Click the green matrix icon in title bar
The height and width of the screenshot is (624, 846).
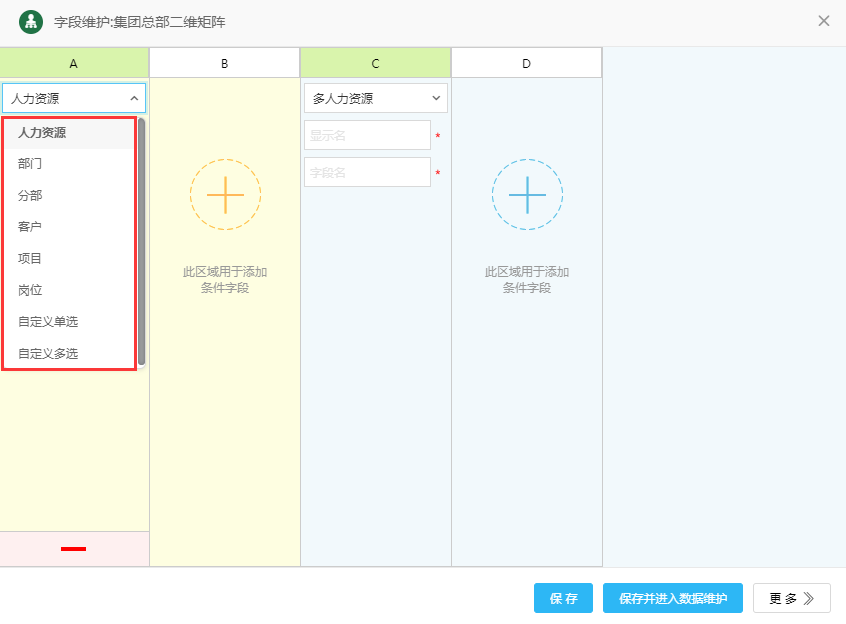click(31, 21)
